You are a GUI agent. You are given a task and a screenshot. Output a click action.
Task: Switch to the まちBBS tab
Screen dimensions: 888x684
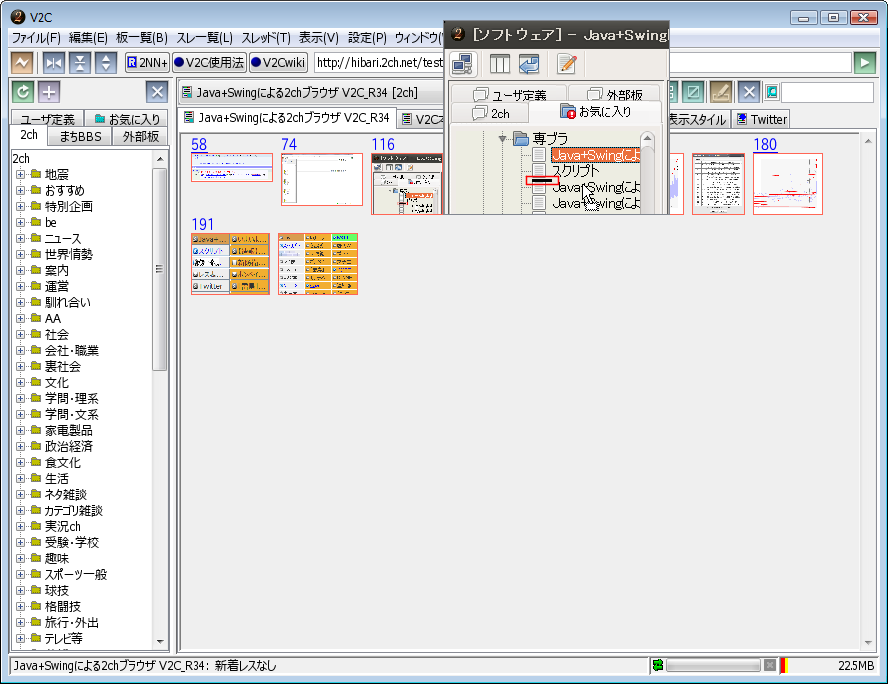pos(80,136)
